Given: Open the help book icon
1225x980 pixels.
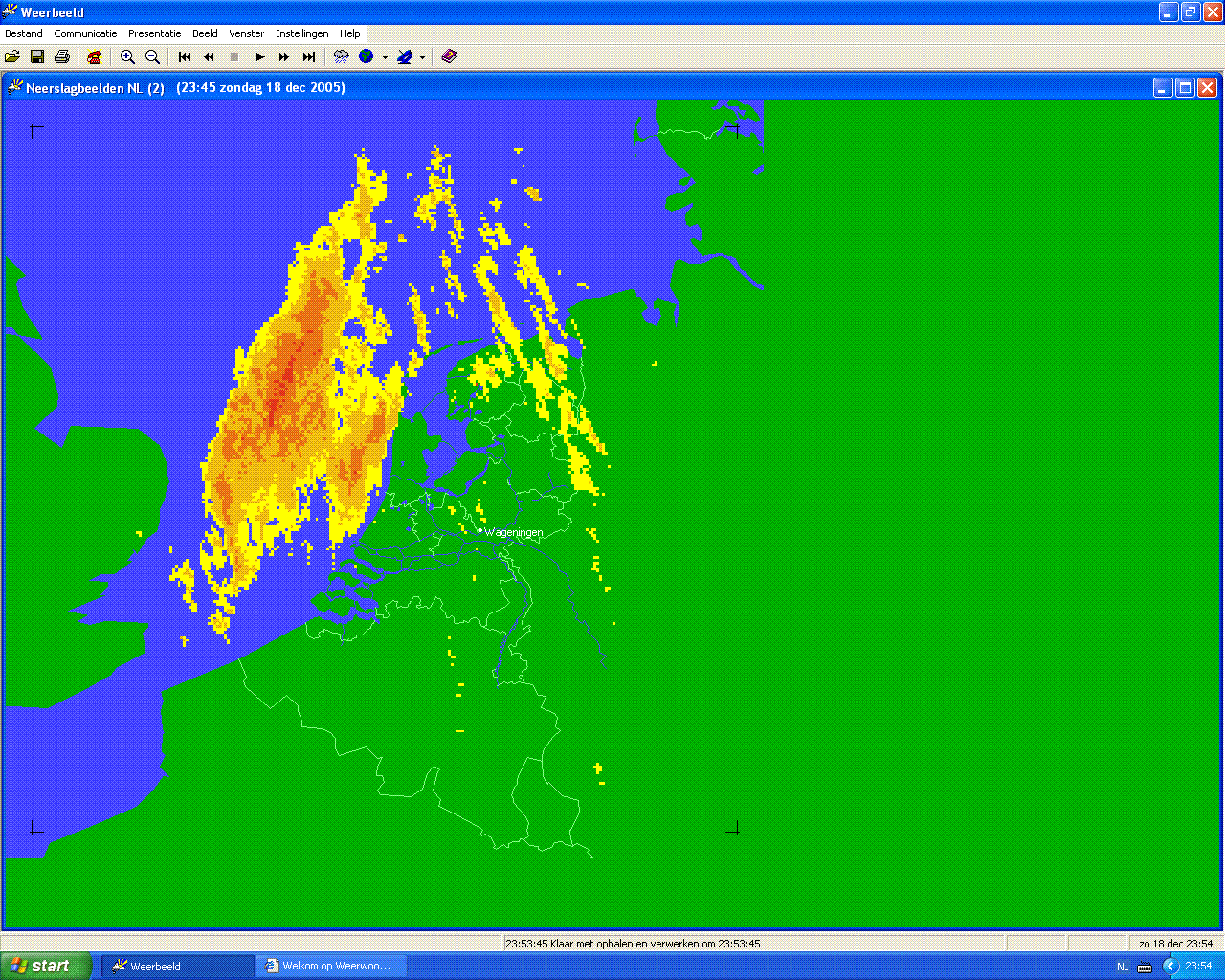Looking at the screenshot, I should [x=449, y=56].
